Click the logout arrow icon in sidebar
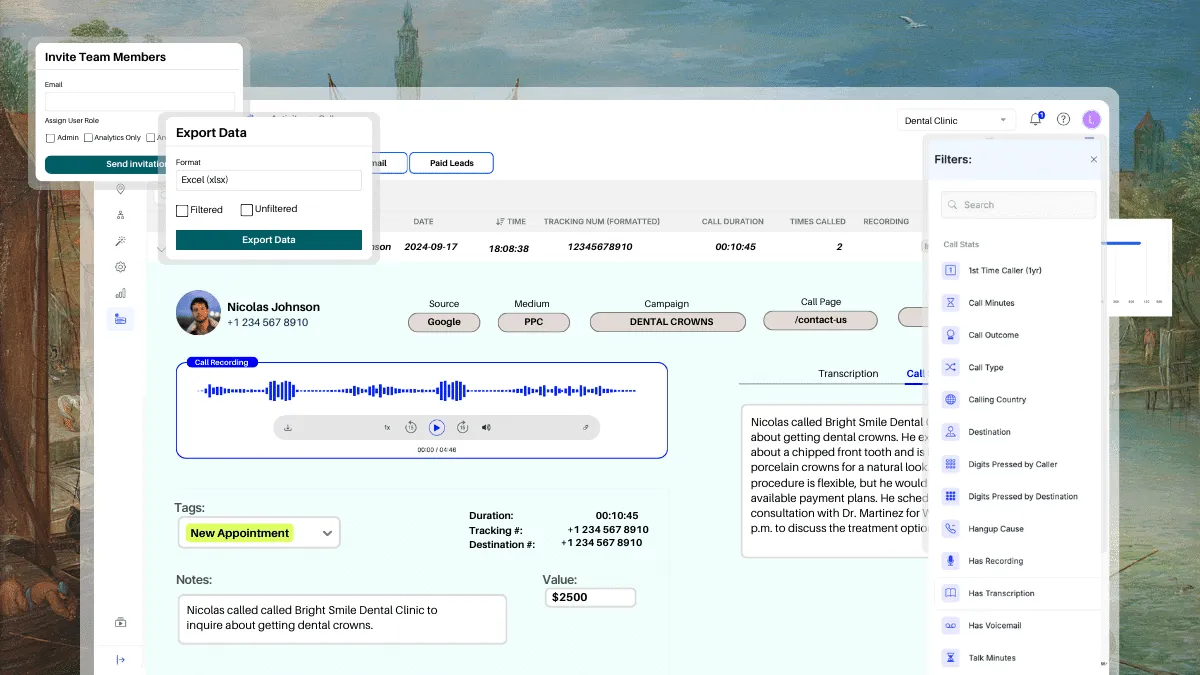1200x675 pixels. click(x=120, y=659)
